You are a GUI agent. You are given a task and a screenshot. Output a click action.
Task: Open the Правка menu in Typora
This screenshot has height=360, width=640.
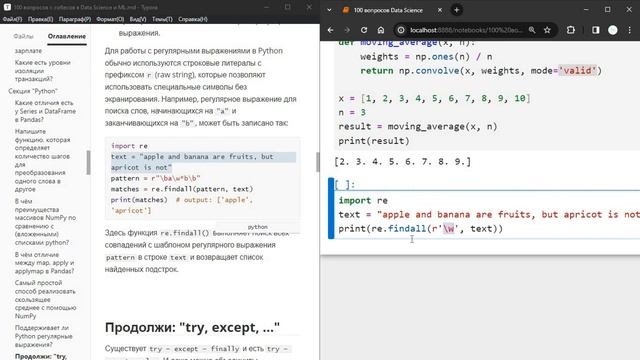pos(40,19)
